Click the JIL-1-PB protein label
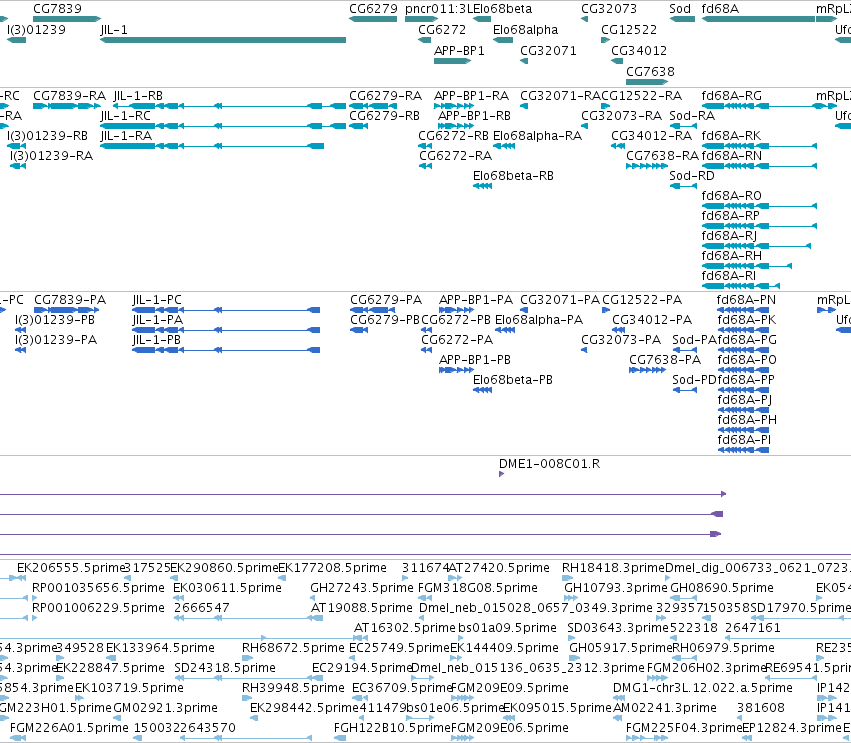The image size is (851, 743). tap(156, 340)
